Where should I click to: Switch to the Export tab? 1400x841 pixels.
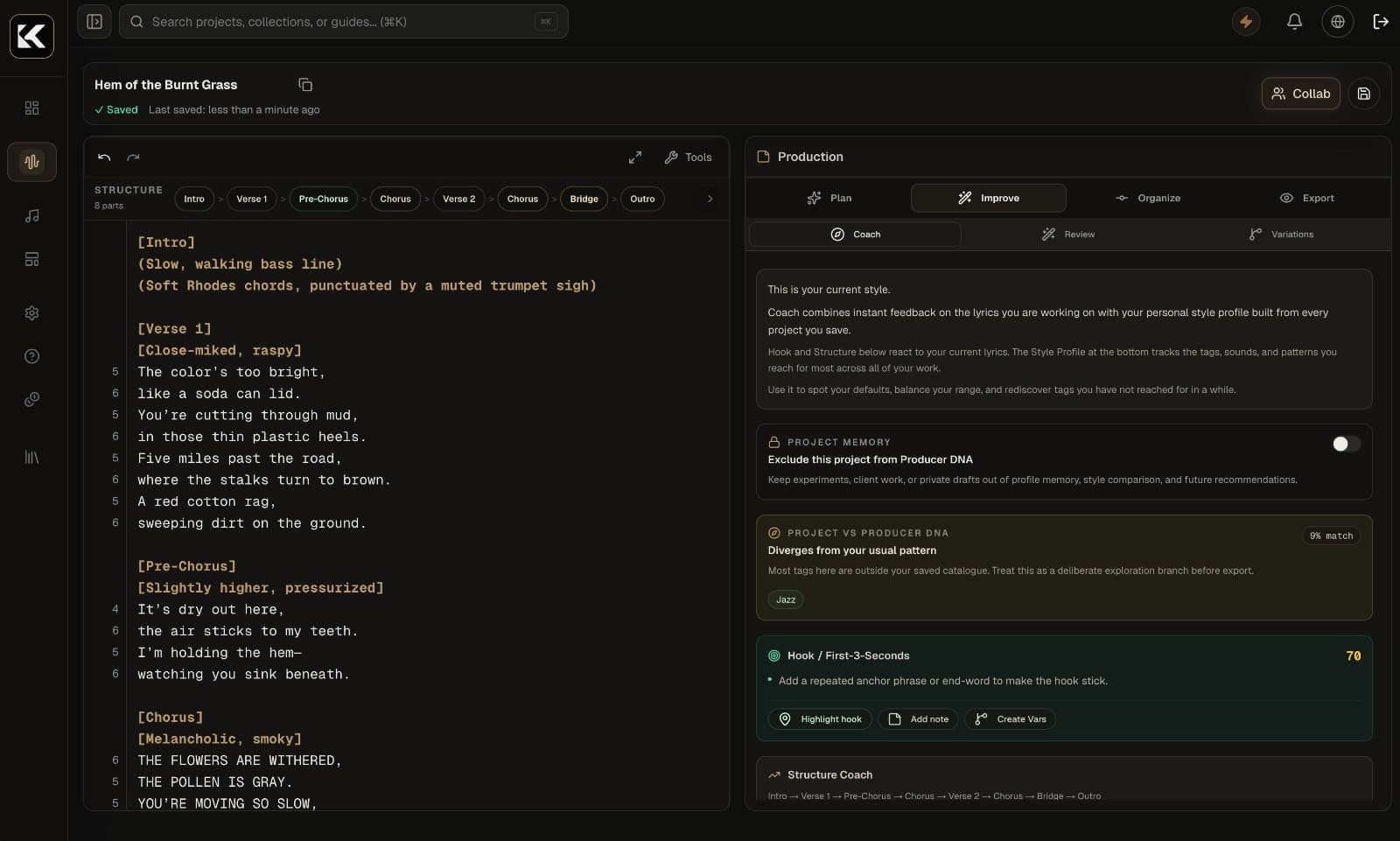tap(1306, 198)
